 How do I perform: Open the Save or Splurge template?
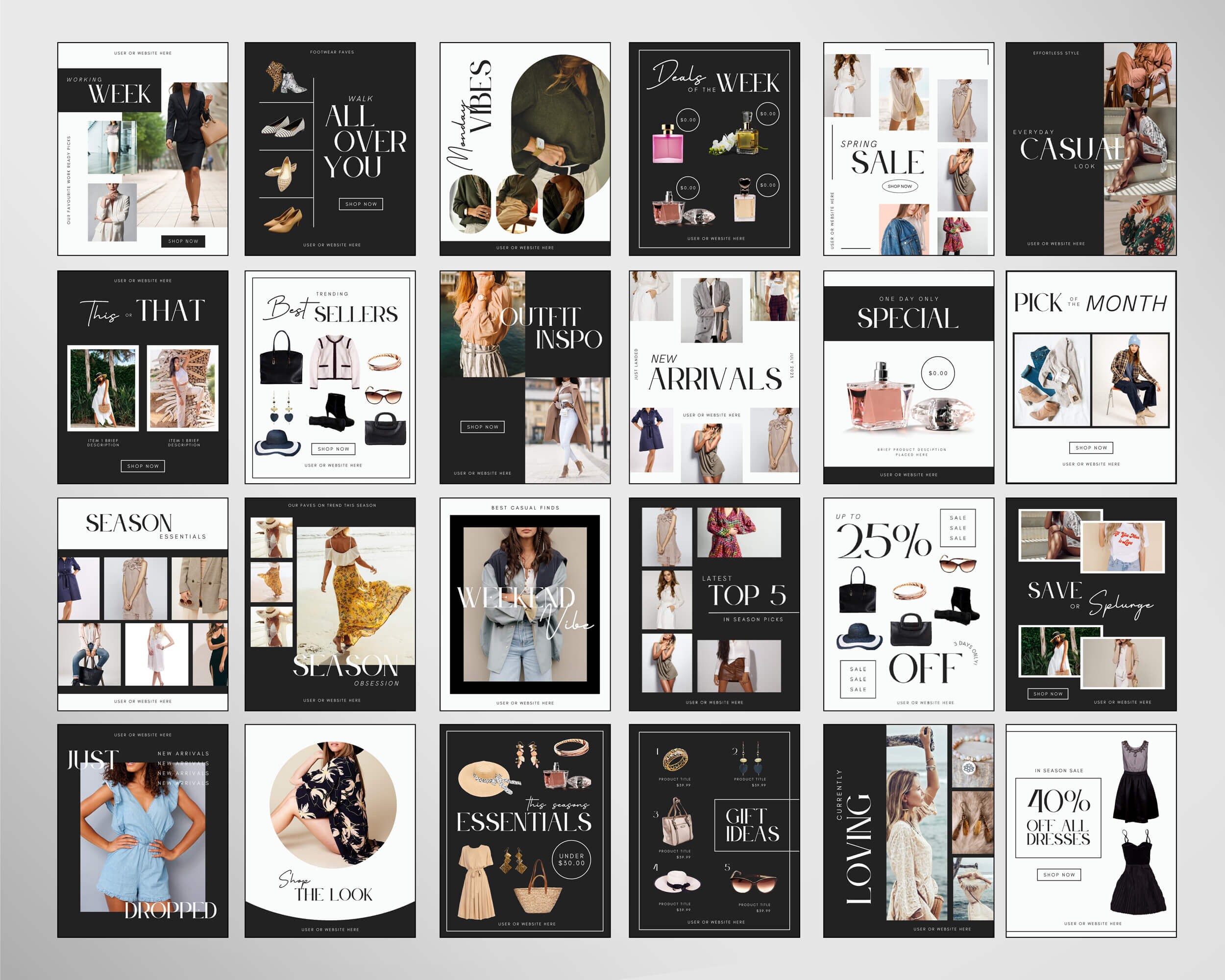[1091, 605]
